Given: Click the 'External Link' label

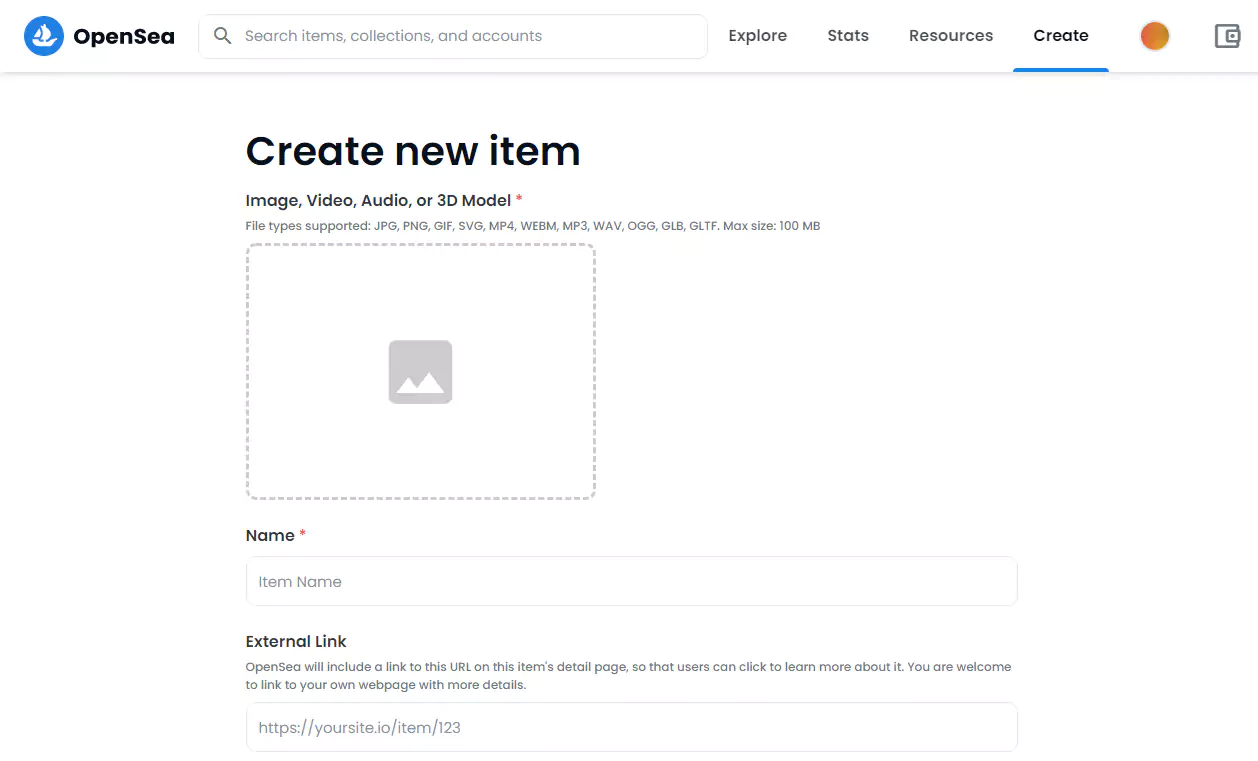Looking at the screenshot, I should pos(296,641).
